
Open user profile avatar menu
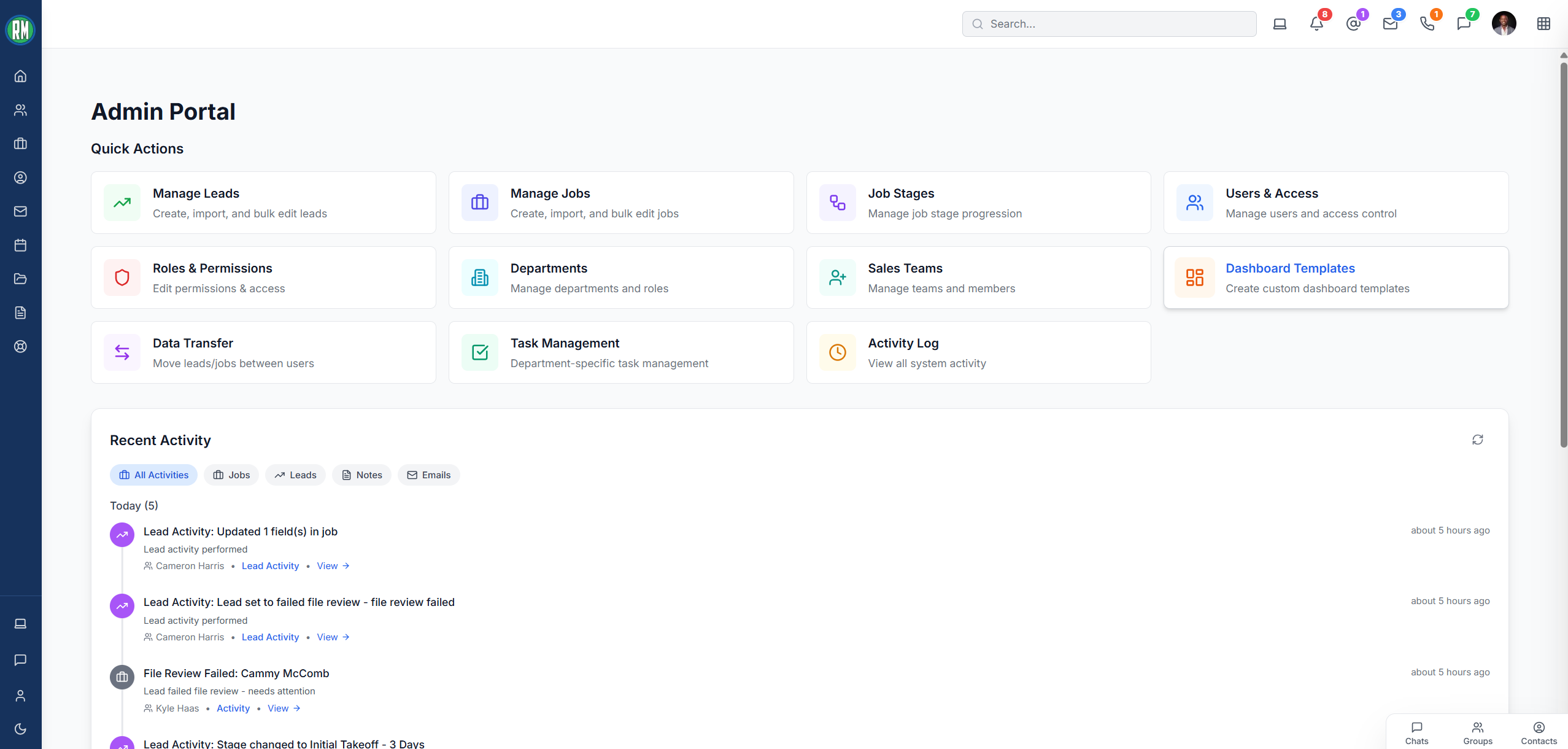point(1504,24)
